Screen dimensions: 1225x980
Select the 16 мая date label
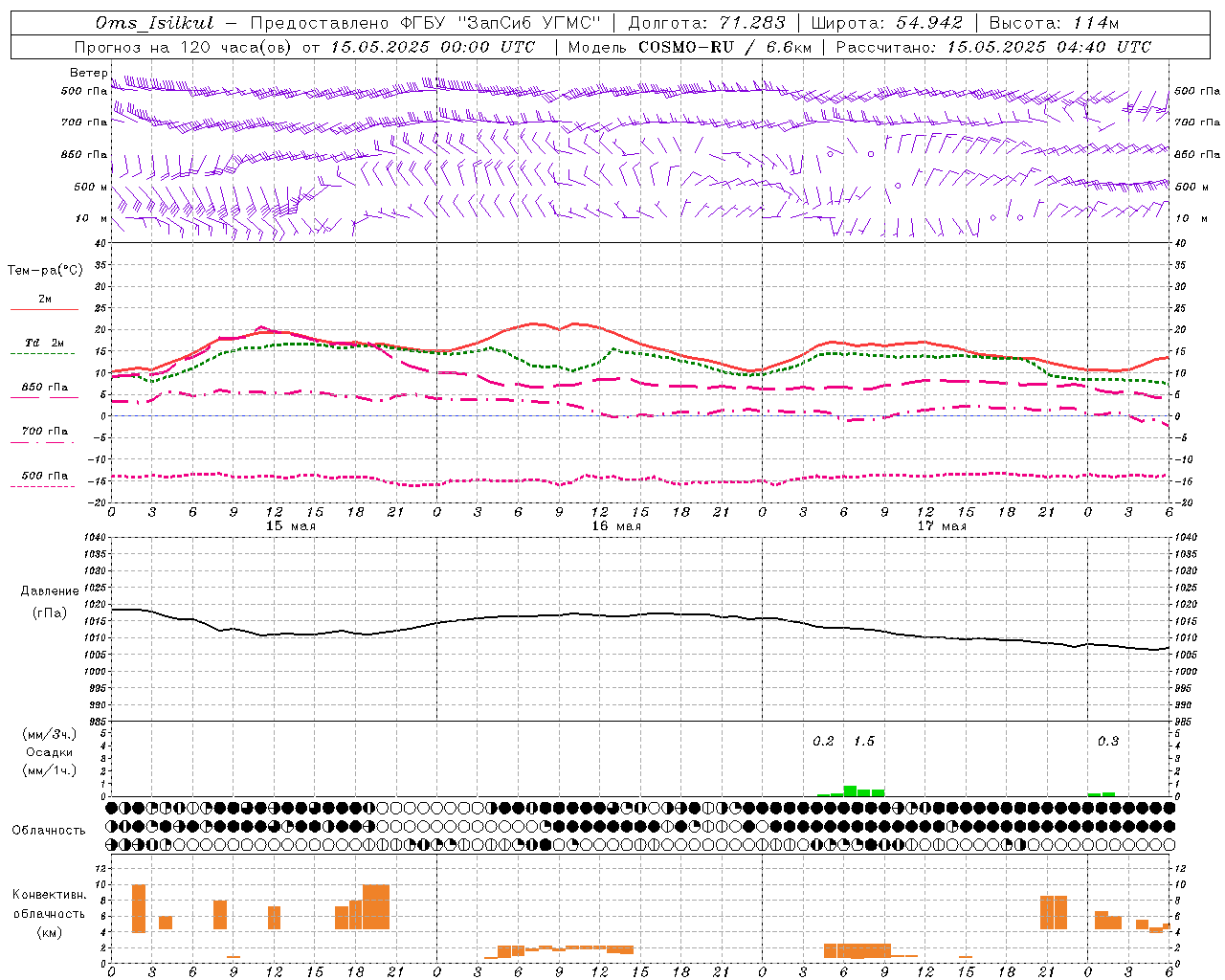tap(616, 526)
